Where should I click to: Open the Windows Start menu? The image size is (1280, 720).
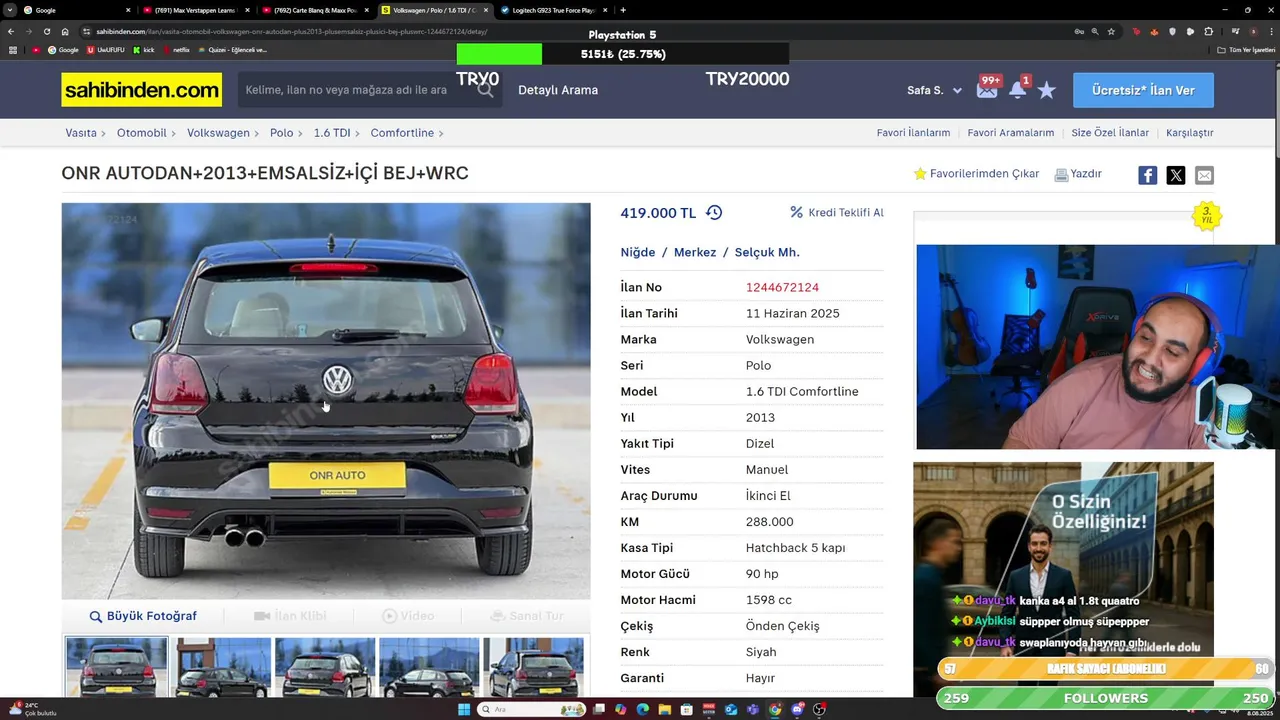[x=464, y=709]
